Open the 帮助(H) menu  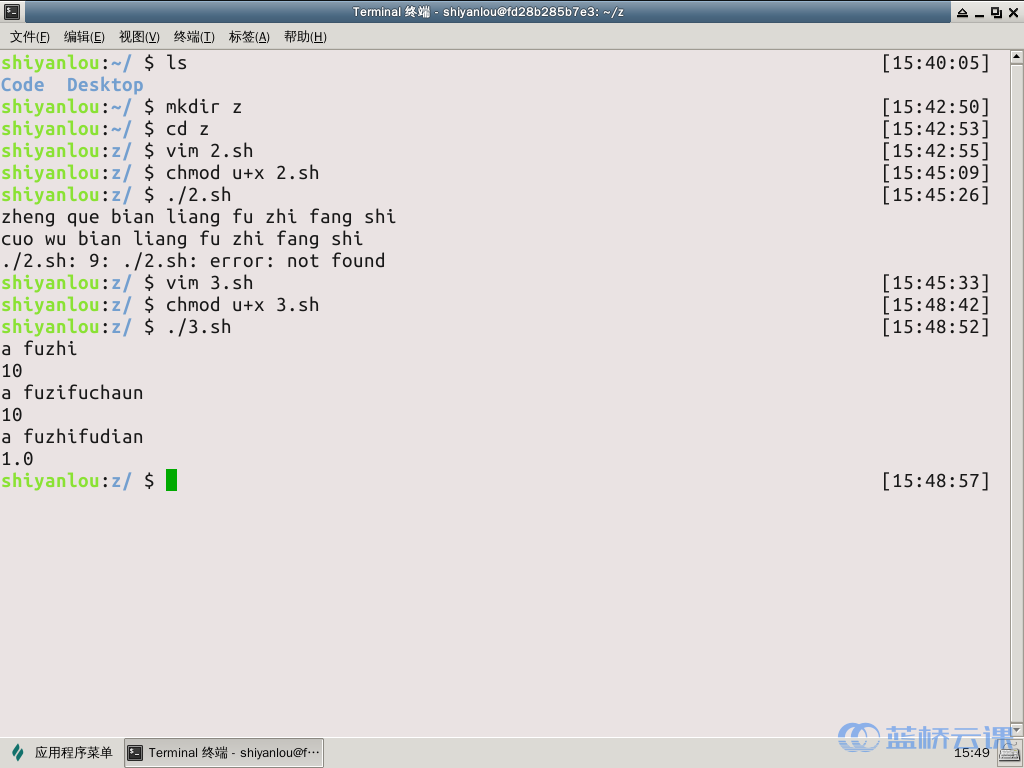click(x=305, y=37)
